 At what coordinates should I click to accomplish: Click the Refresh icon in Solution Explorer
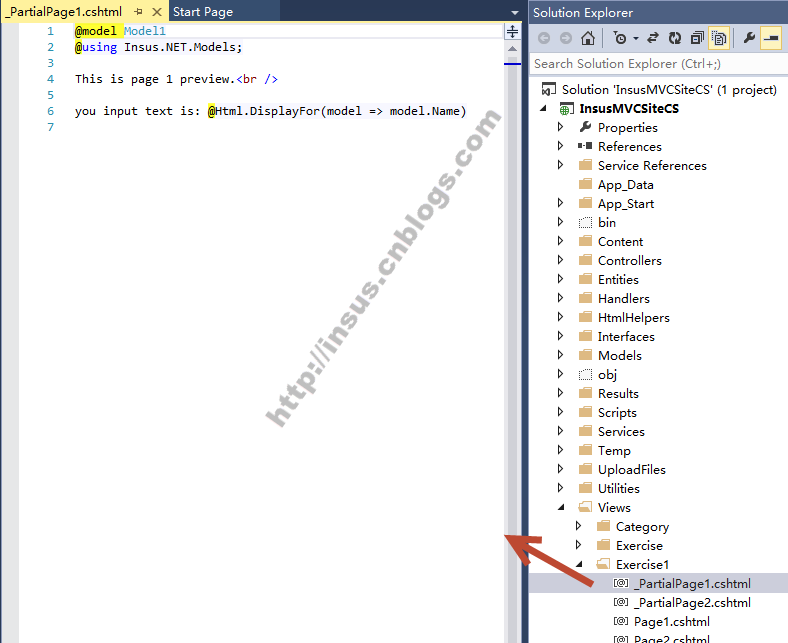point(674,38)
